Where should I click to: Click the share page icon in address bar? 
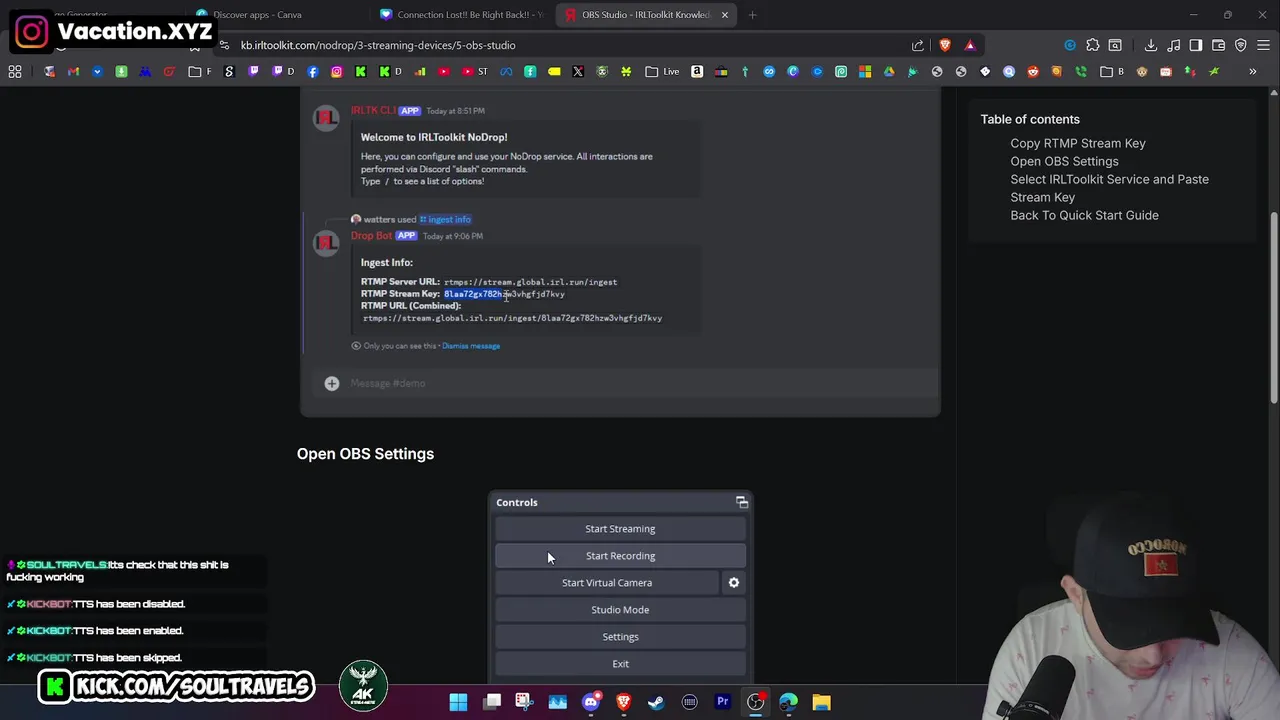click(x=918, y=45)
